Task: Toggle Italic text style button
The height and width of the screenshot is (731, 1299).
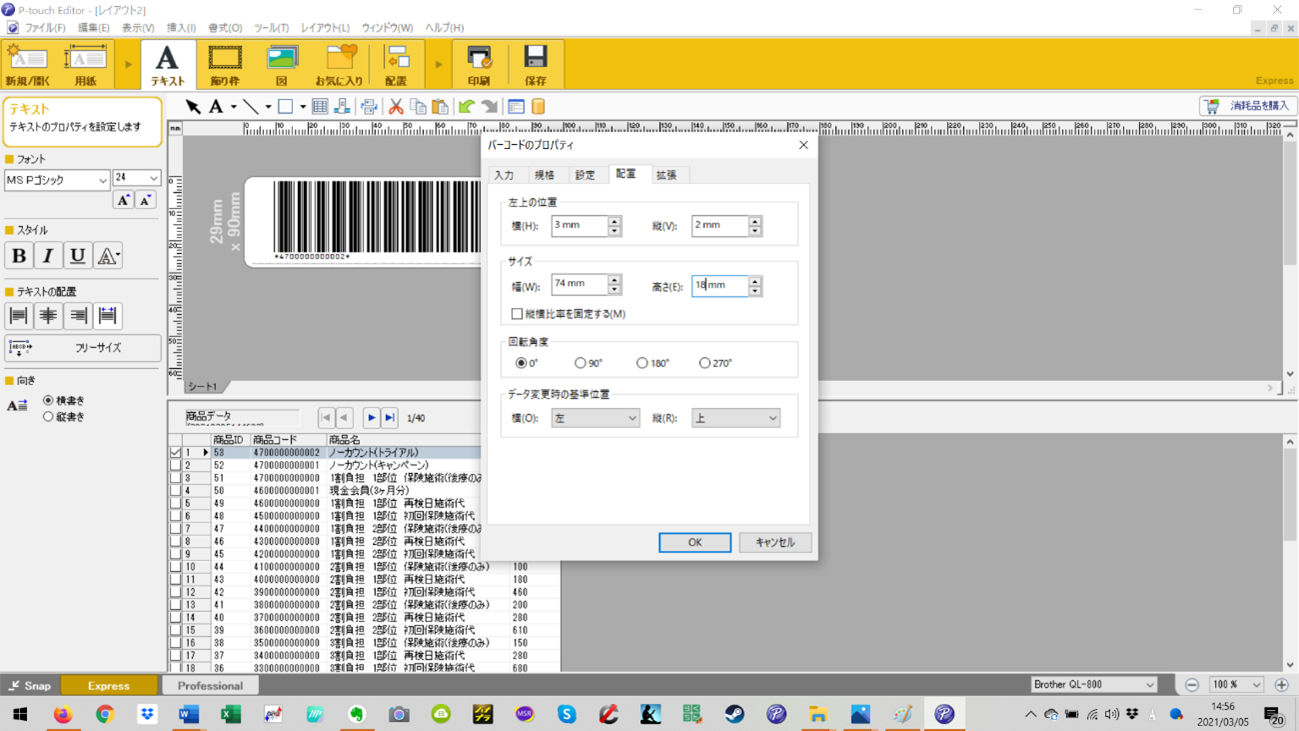Action: [48, 256]
